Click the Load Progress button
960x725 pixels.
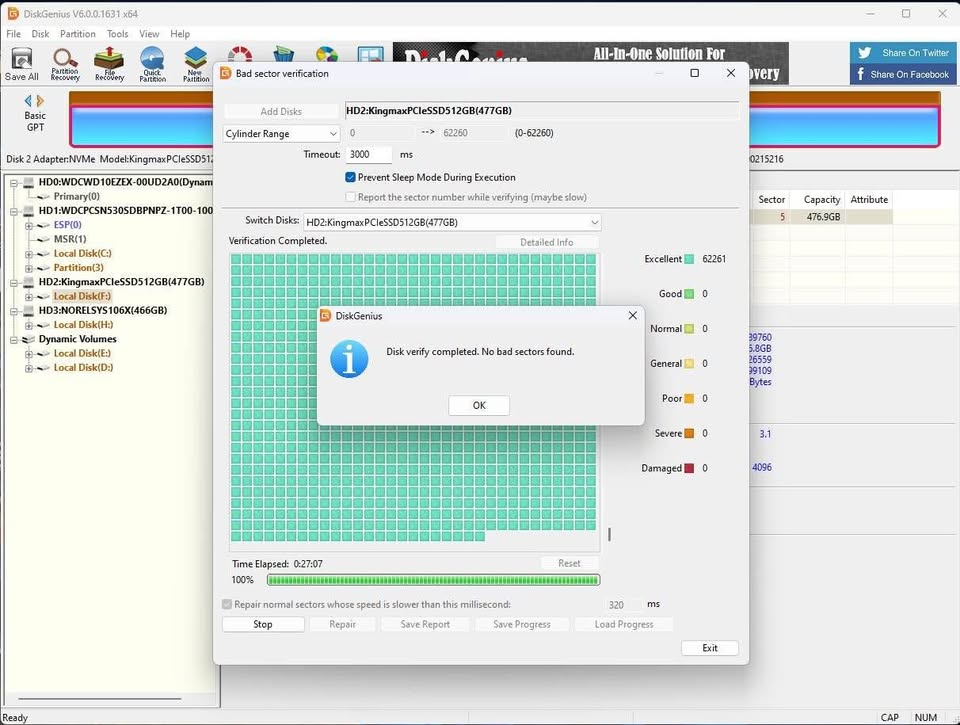pyautogui.click(x=624, y=624)
